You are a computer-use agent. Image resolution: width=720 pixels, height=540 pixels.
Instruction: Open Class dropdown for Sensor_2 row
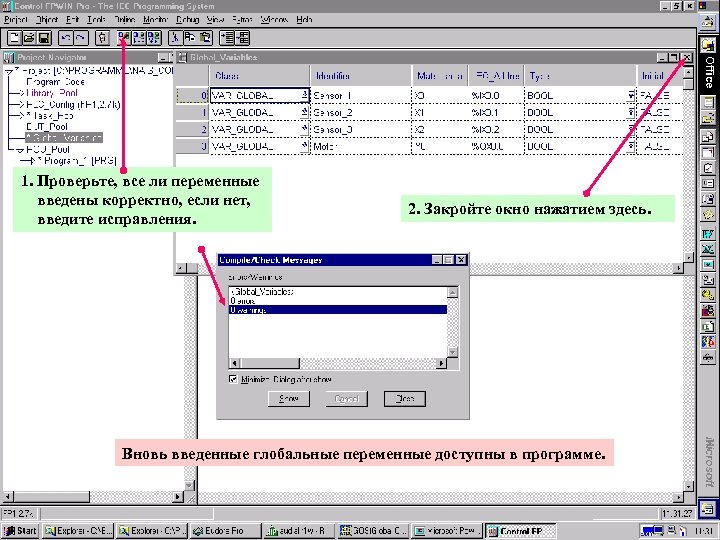[304, 112]
